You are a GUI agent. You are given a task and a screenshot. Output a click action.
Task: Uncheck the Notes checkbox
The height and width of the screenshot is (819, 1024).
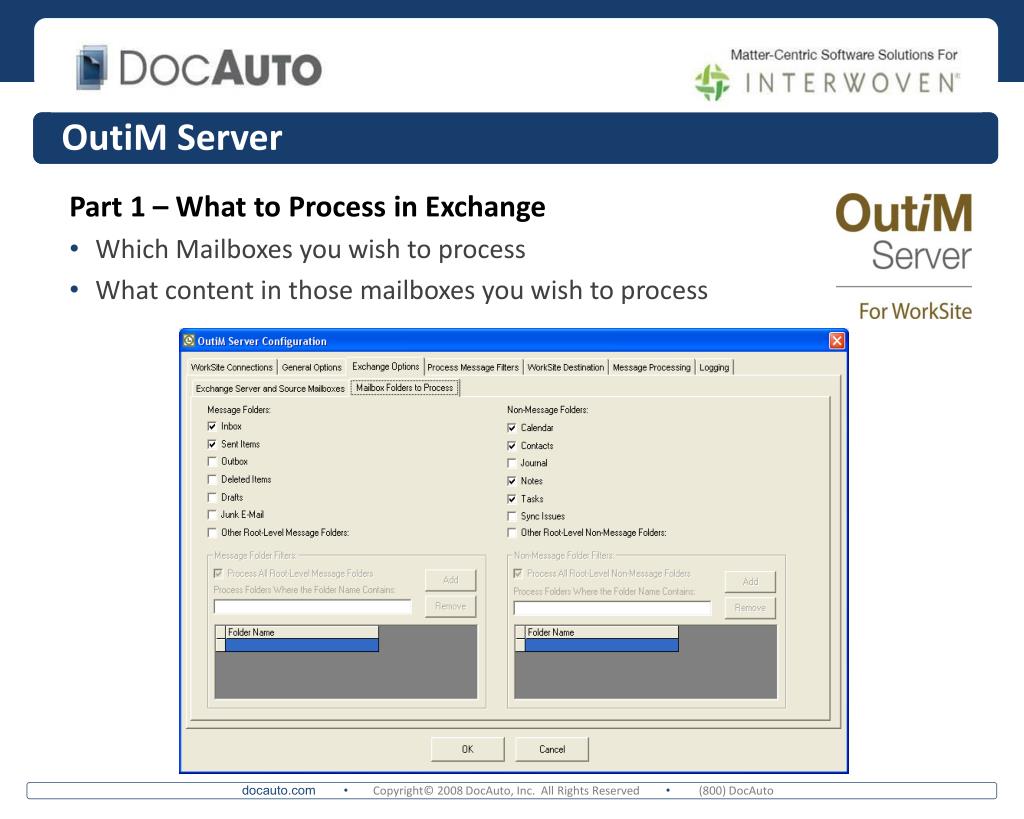pyautogui.click(x=511, y=481)
